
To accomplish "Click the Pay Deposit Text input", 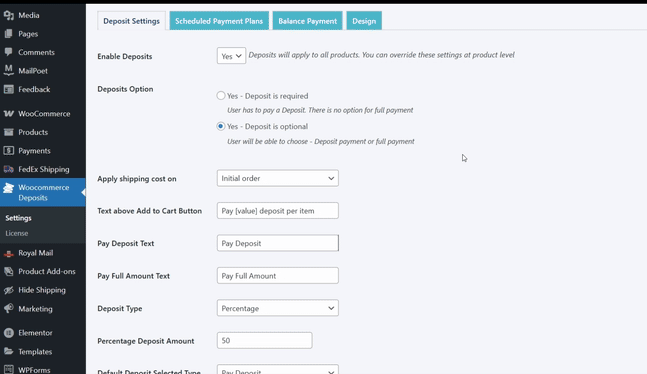I will 278,243.
